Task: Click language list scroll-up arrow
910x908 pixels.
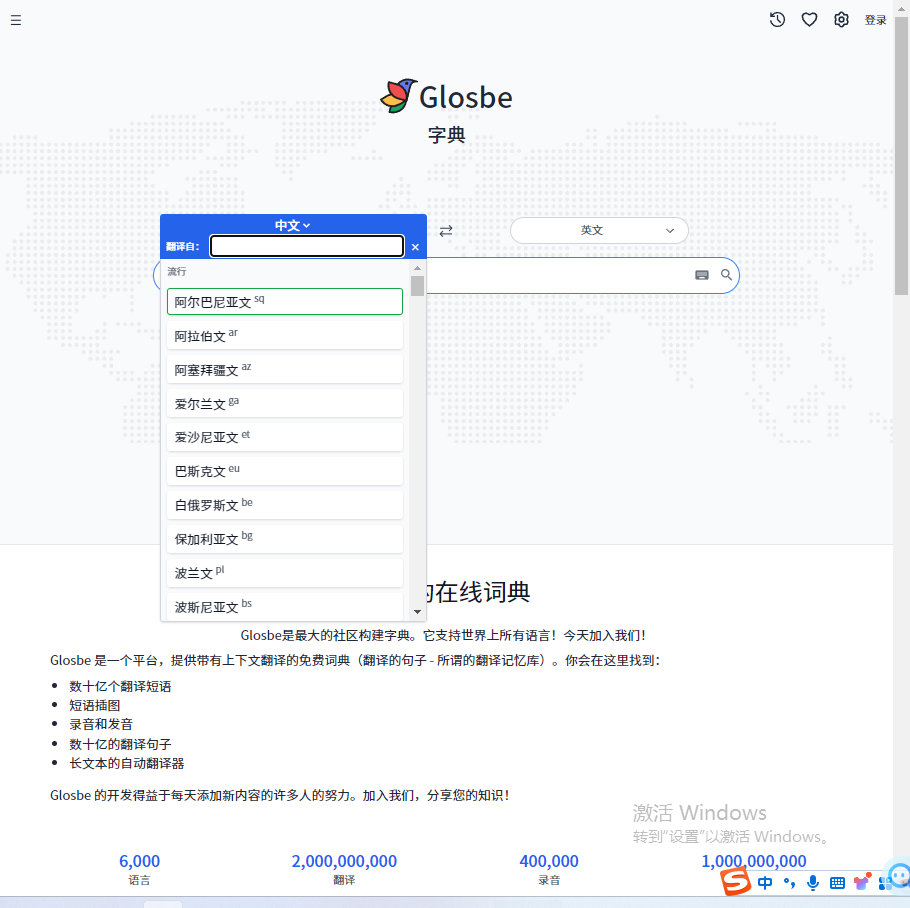Action: [417, 268]
